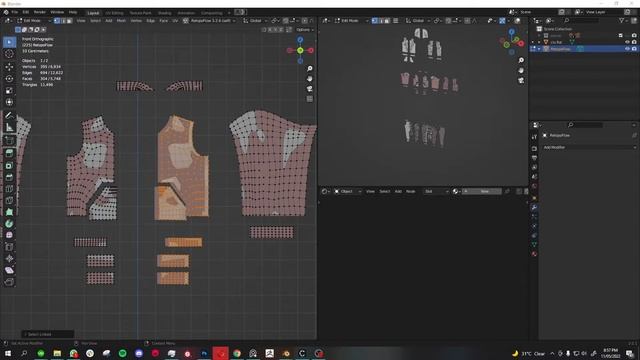Open the Mesh menu in left viewport
This screenshot has height=360, width=640.
click(121, 20)
